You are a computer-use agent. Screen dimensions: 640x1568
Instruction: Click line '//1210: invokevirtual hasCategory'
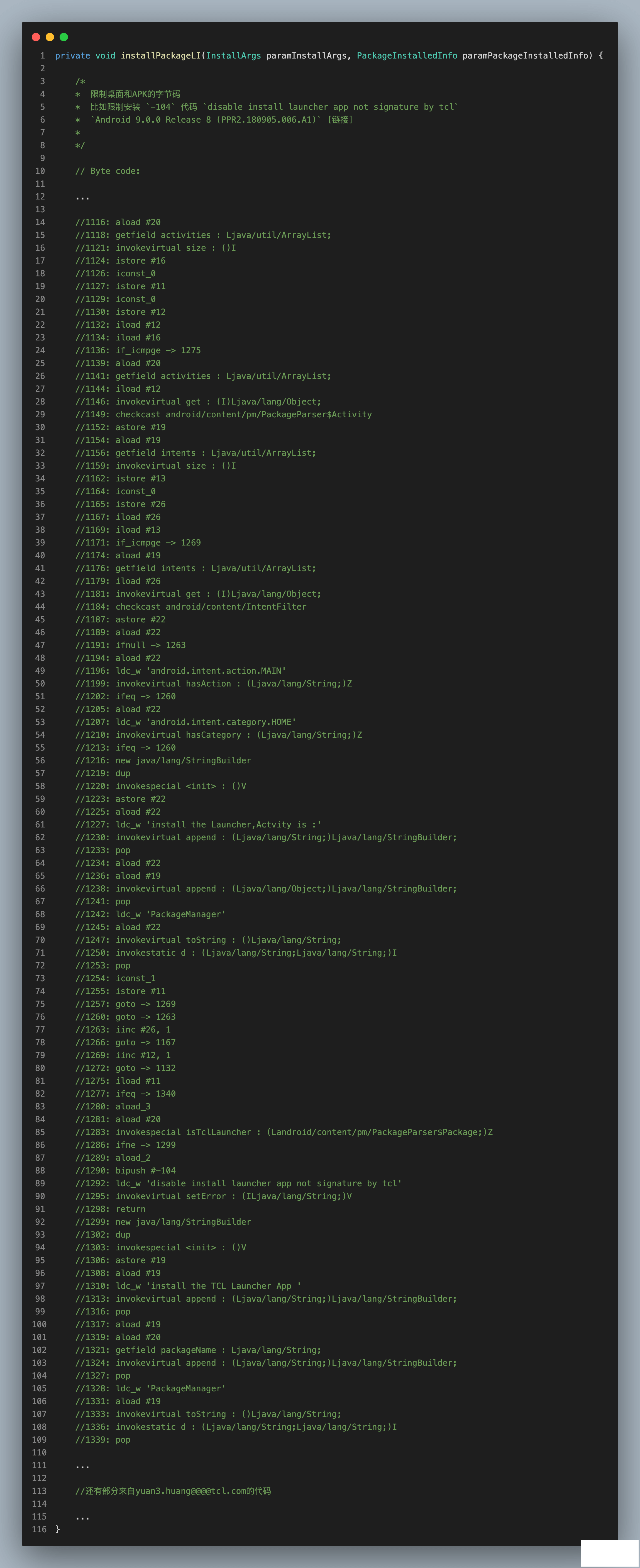pyautogui.click(x=218, y=734)
